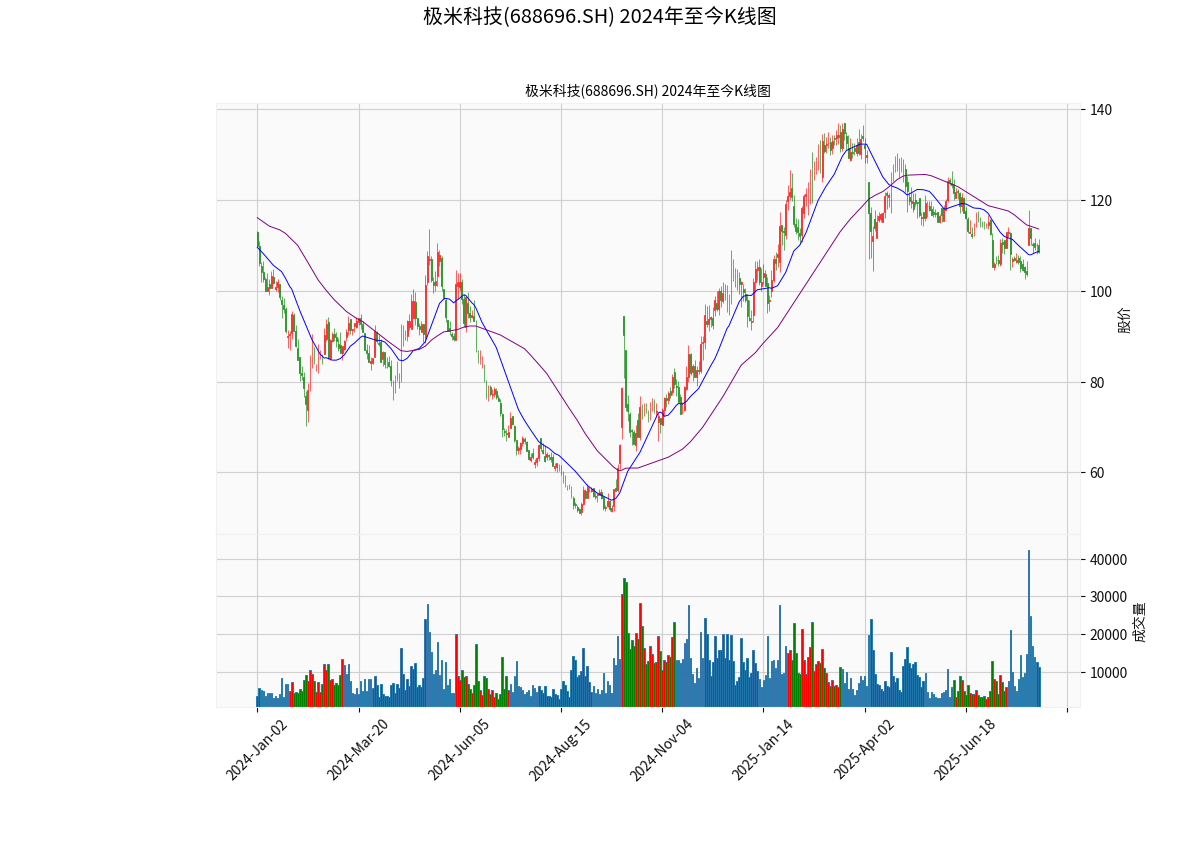Select the 2024-Jan-02 date label

(x=257, y=749)
